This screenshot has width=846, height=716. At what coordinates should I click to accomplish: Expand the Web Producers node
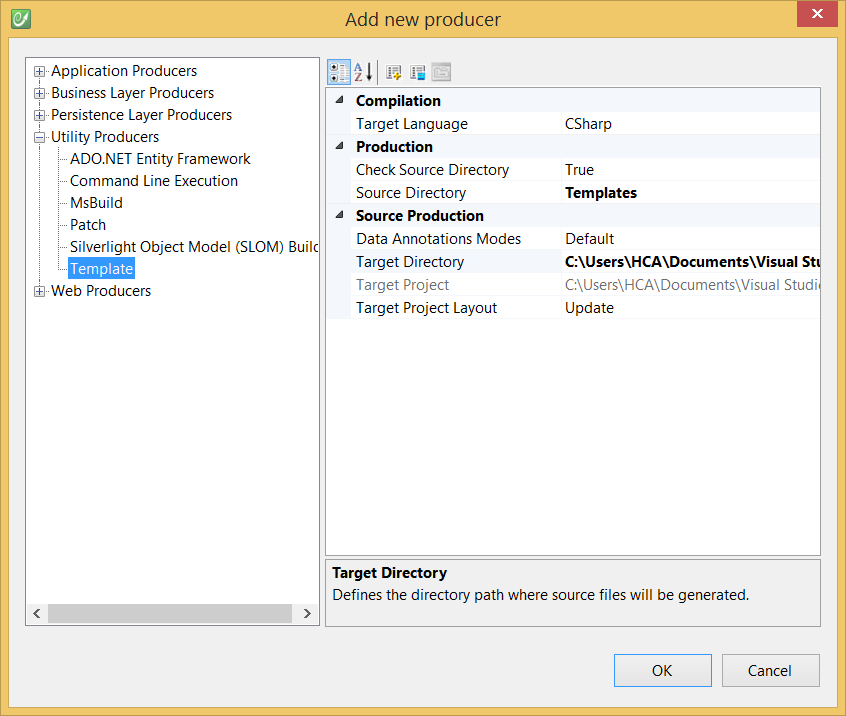pyautogui.click(x=40, y=291)
